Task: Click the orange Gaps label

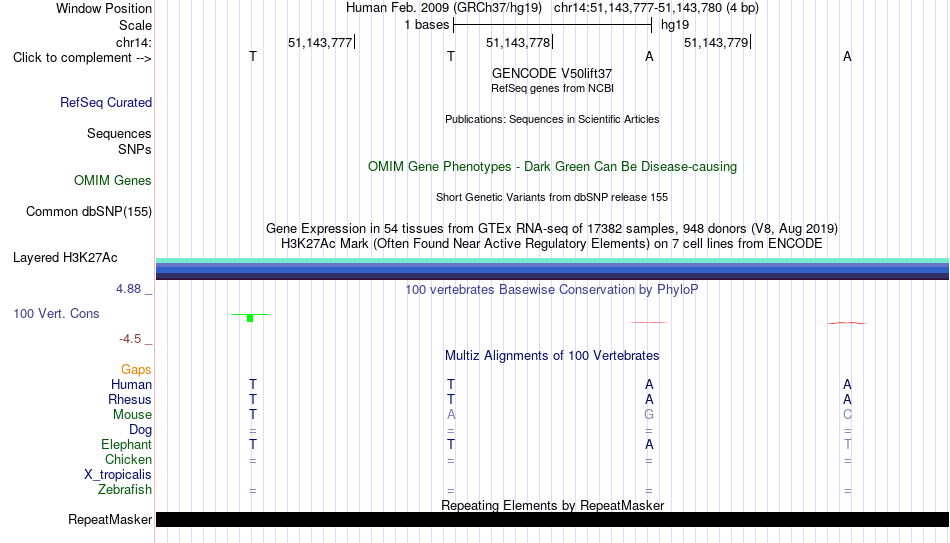Action: coord(136,370)
